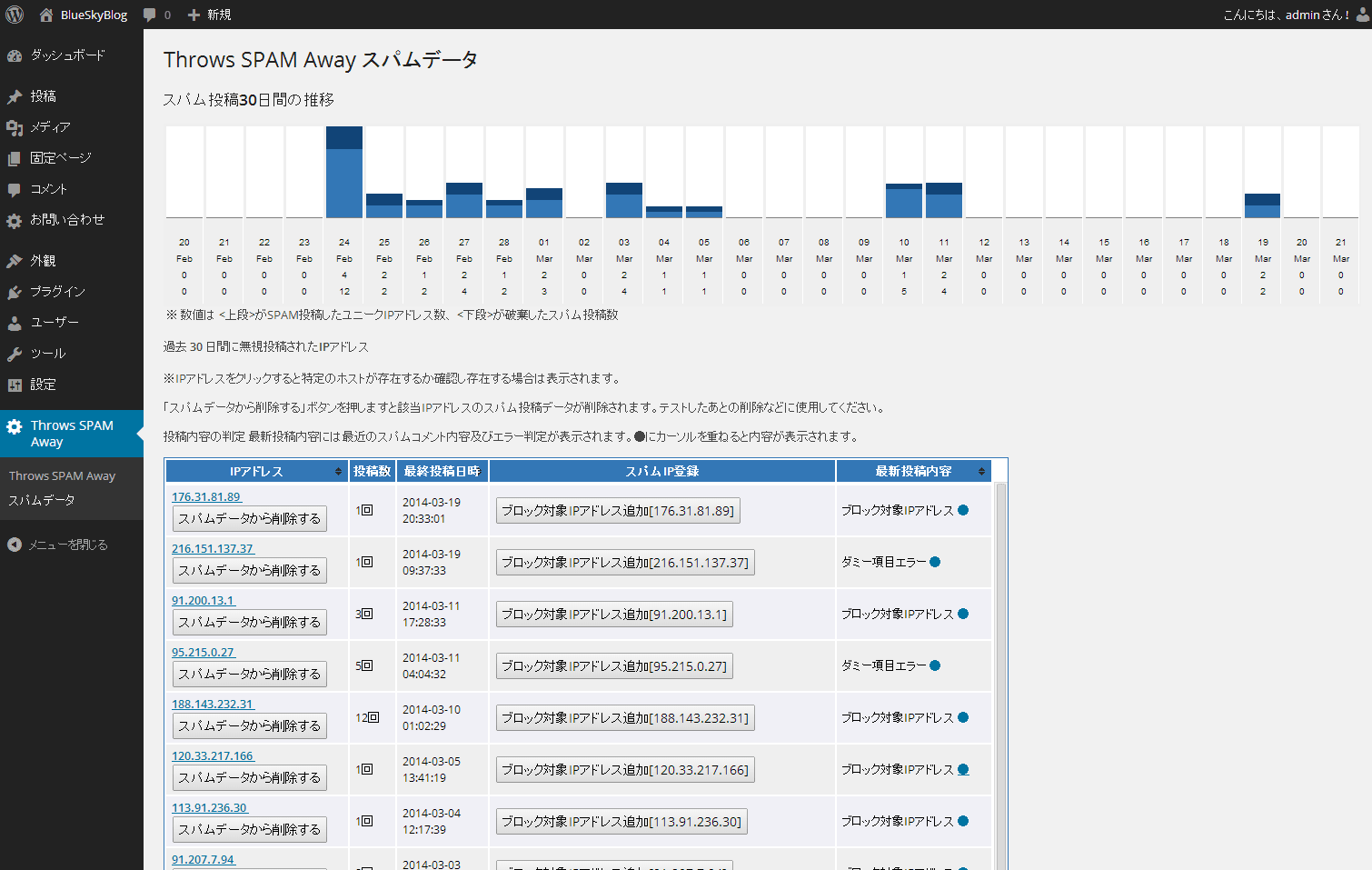This screenshot has height=870, width=1372.
Task: Click the WordPress logo icon
Action: [x=15, y=15]
